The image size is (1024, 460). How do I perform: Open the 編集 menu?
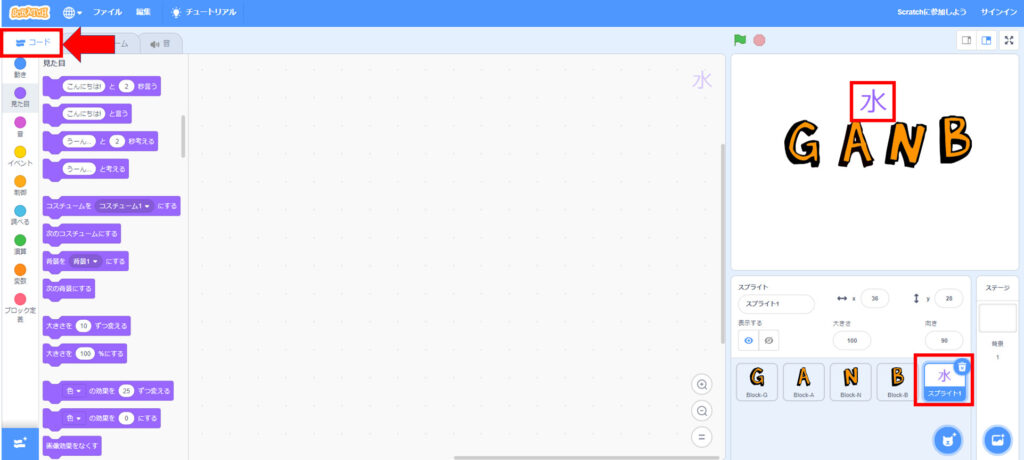pyautogui.click(x=144, y=12)
